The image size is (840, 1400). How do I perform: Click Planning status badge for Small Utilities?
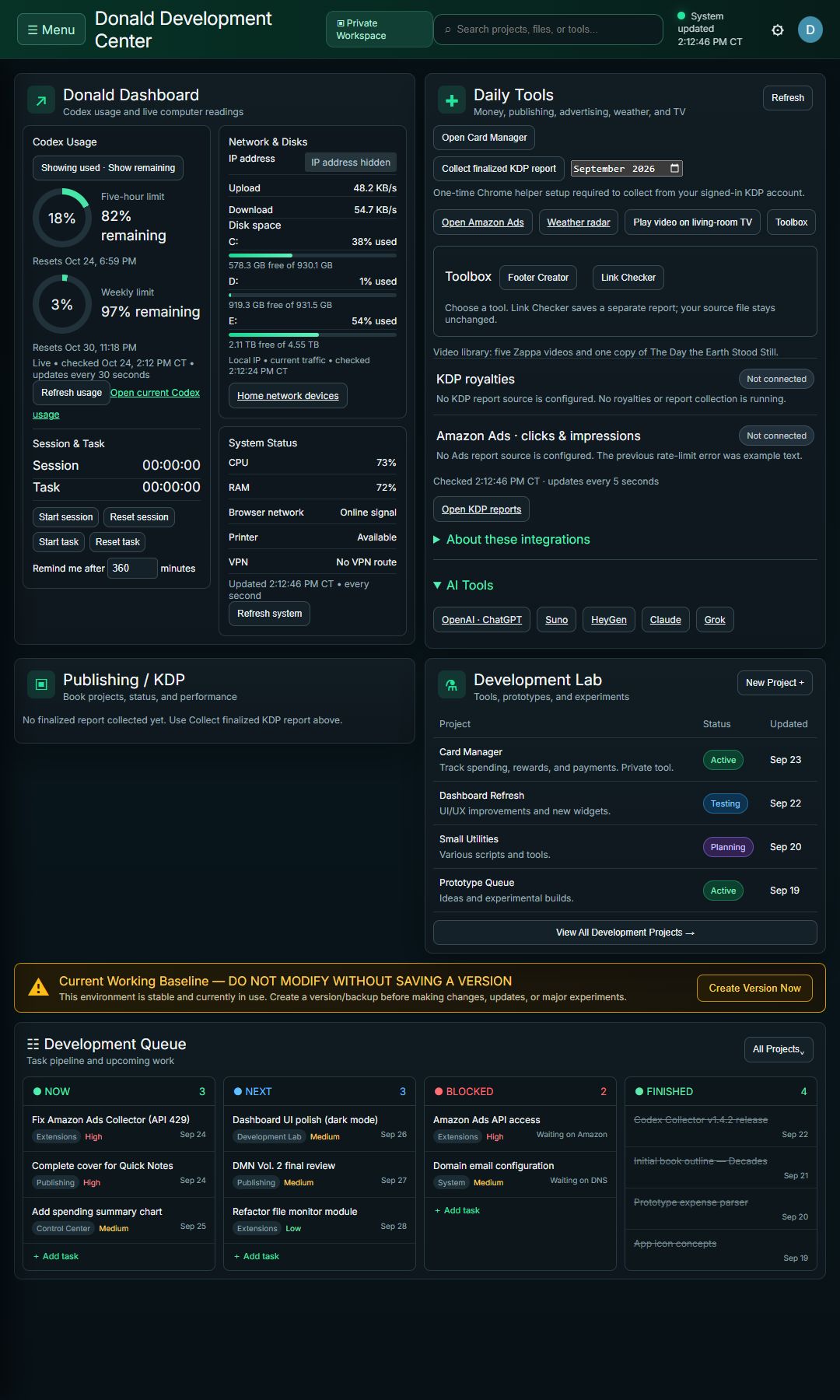click(x=728, y=847)
